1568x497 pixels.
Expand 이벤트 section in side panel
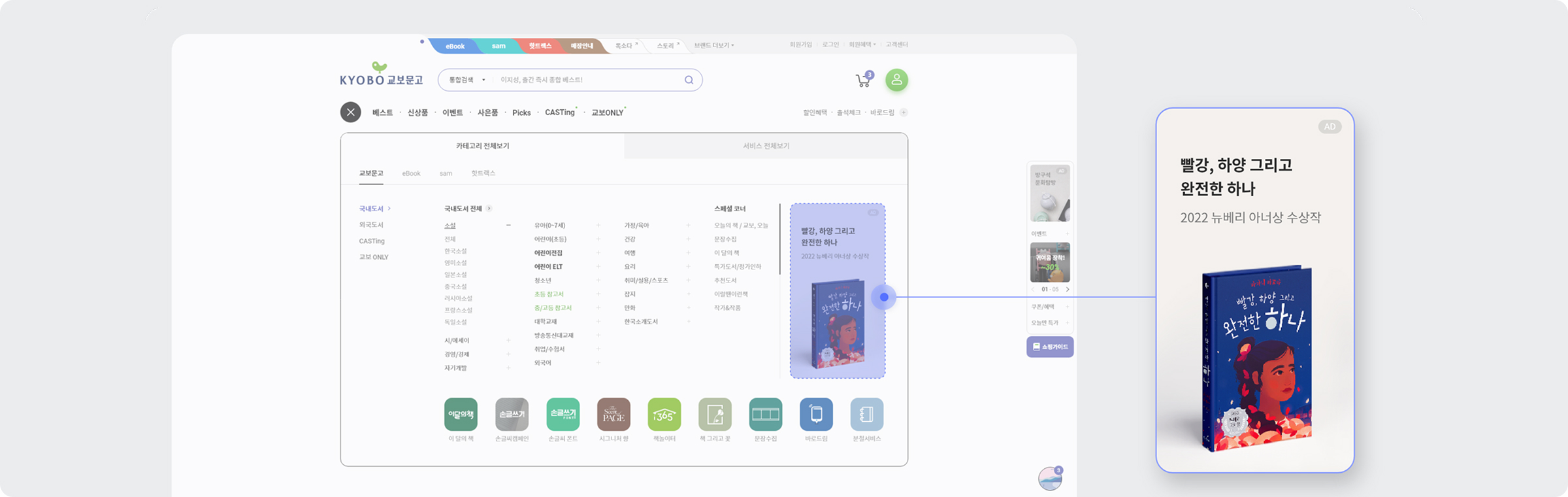(1068, 233)
